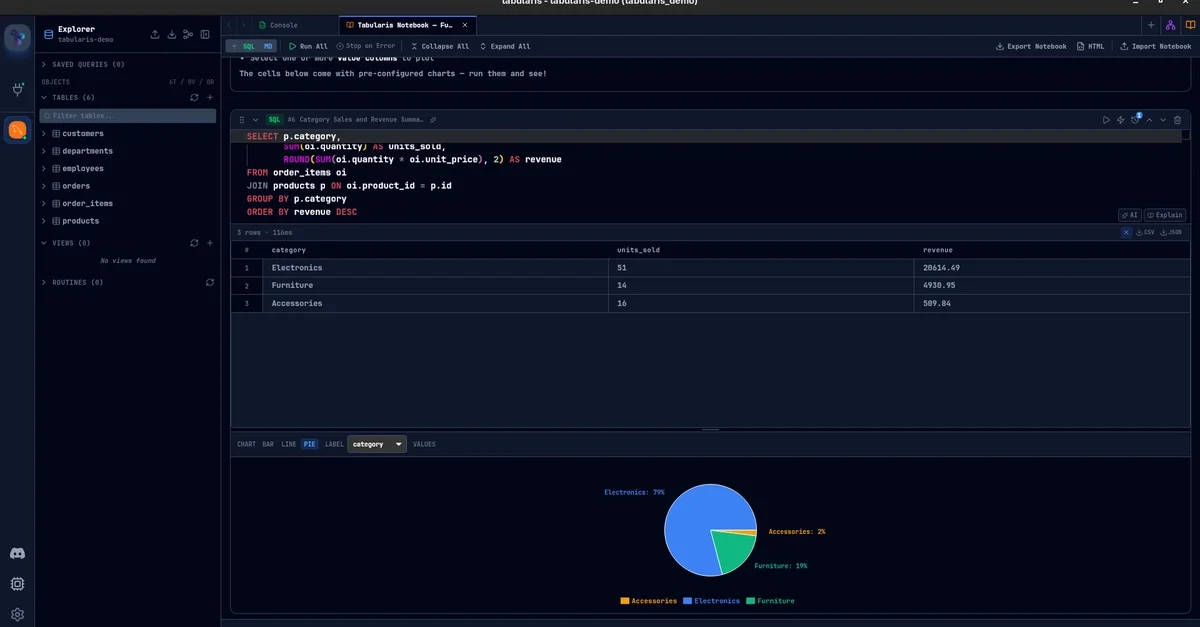This screenshot has height=627, width=1200.
Task: Expand the customers table node
Action: pos(44,134)
